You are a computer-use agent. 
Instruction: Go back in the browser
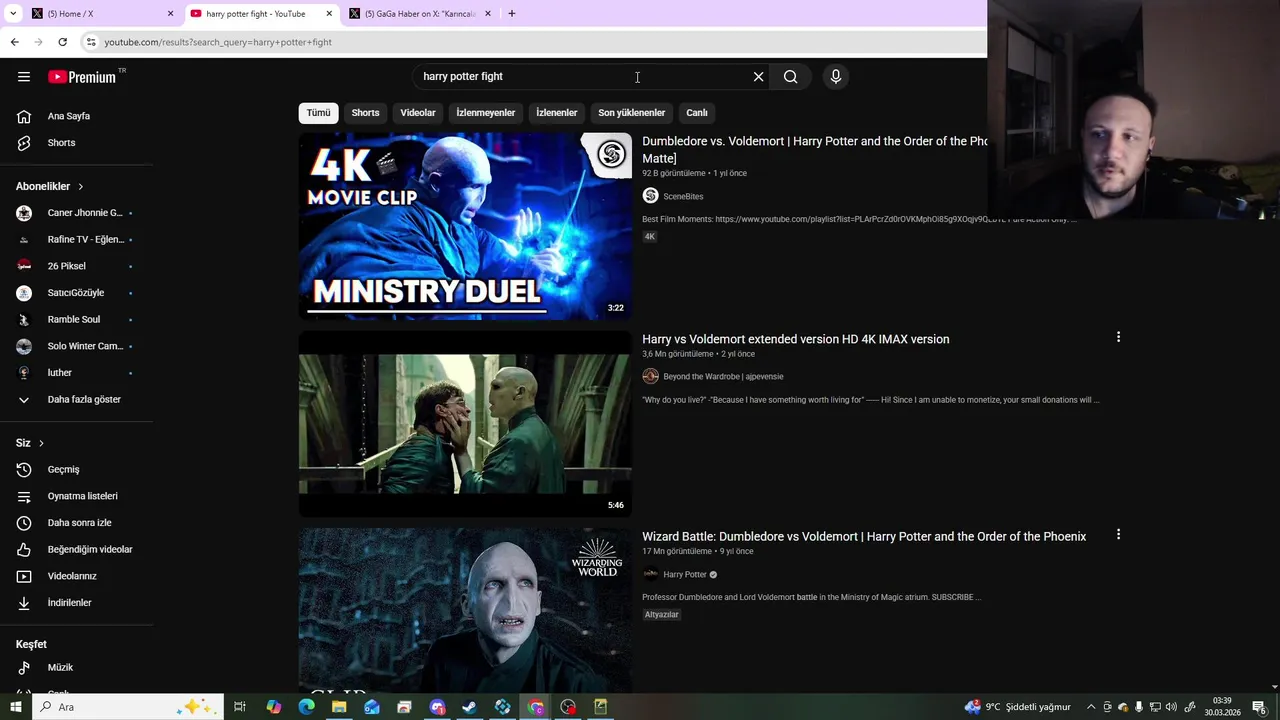pos(14,42)
